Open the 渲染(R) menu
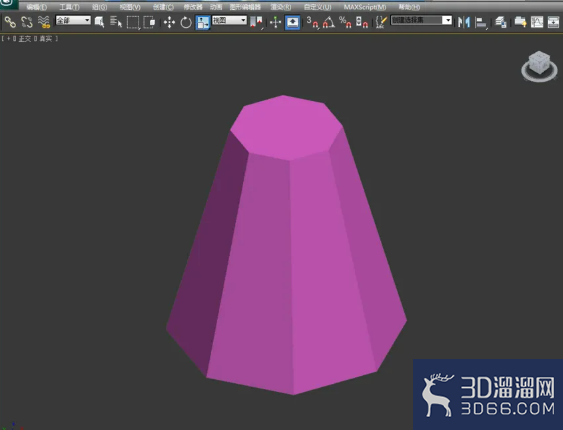 click(x=281, y=7)
